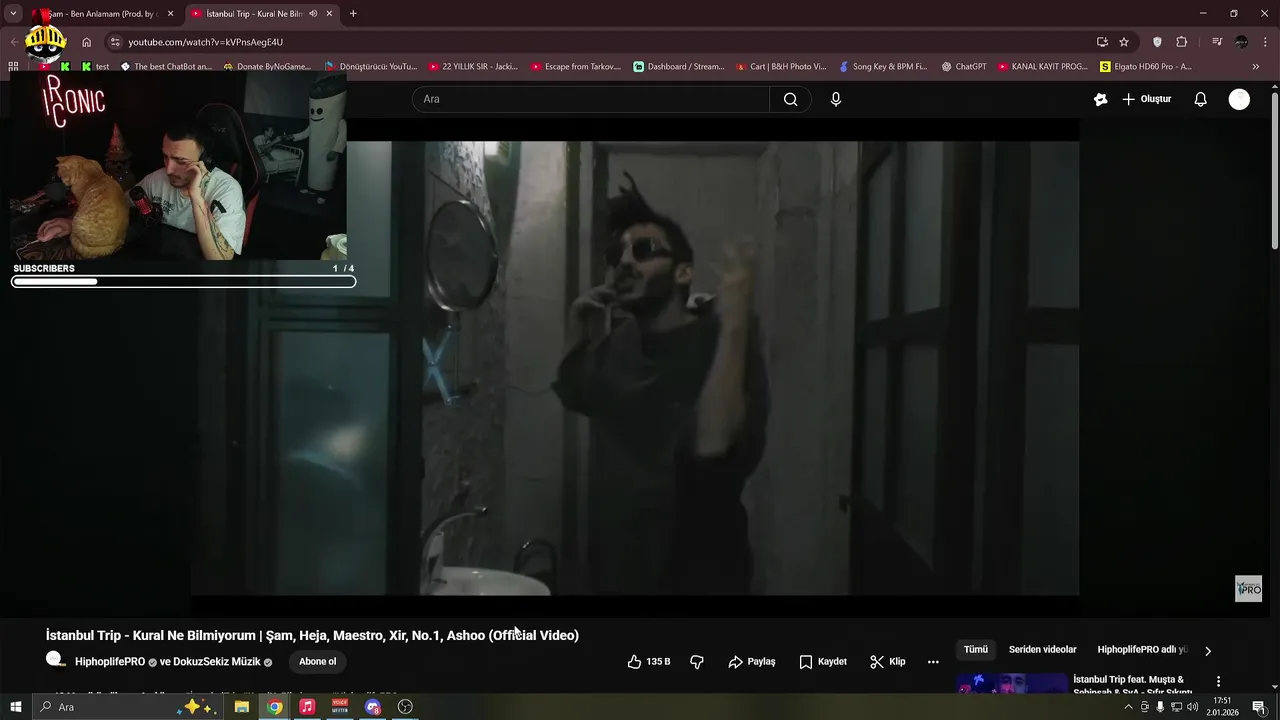Click the Windows taskbar Ara search box
The image size is (1280, 720).
128,707
